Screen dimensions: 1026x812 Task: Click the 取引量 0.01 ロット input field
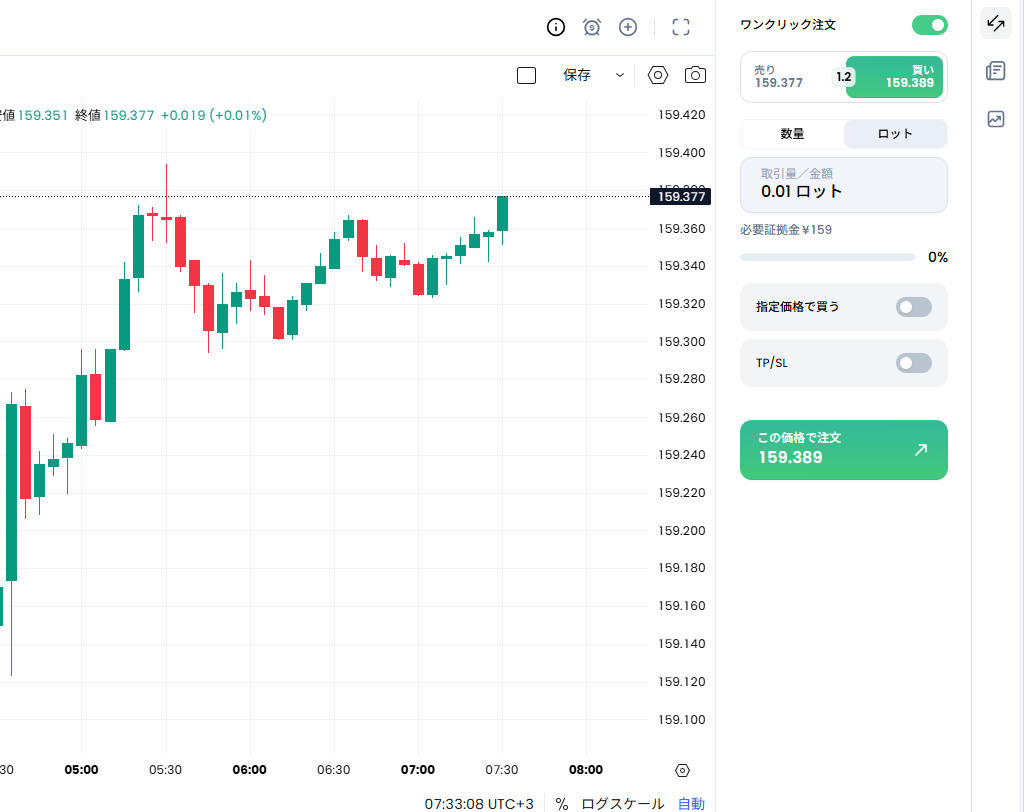[x=843, y=185]
